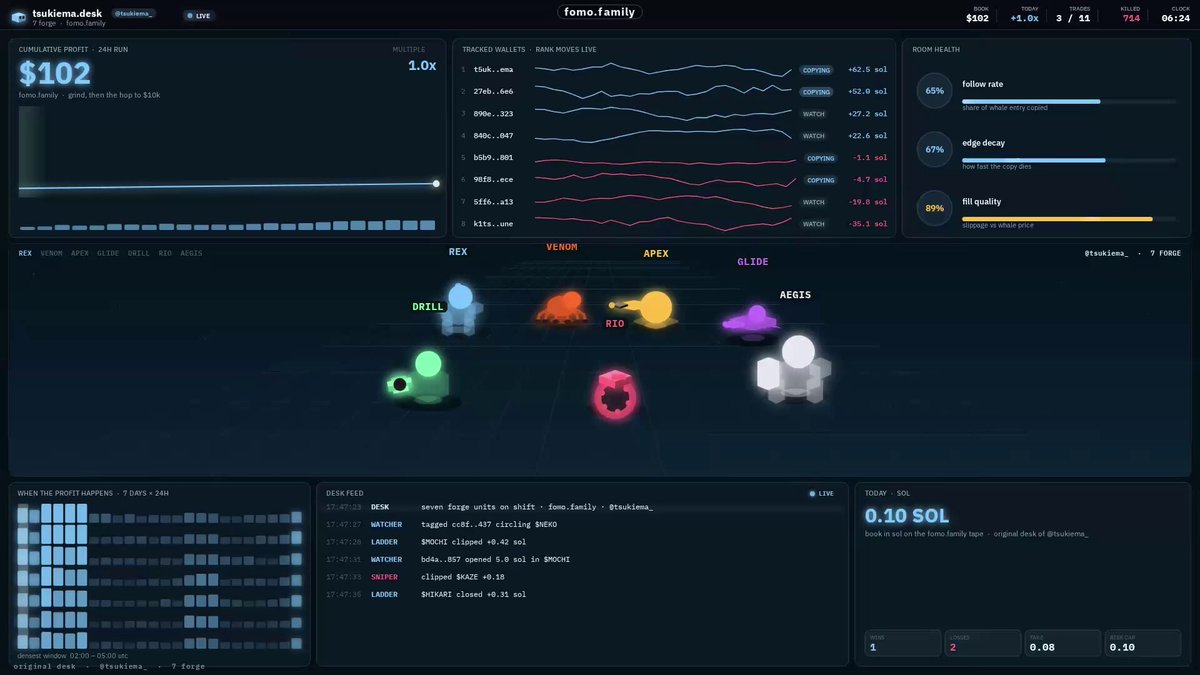Toggle WATCH badge for 890e..323
The image size is (1200, 675).
814,114
